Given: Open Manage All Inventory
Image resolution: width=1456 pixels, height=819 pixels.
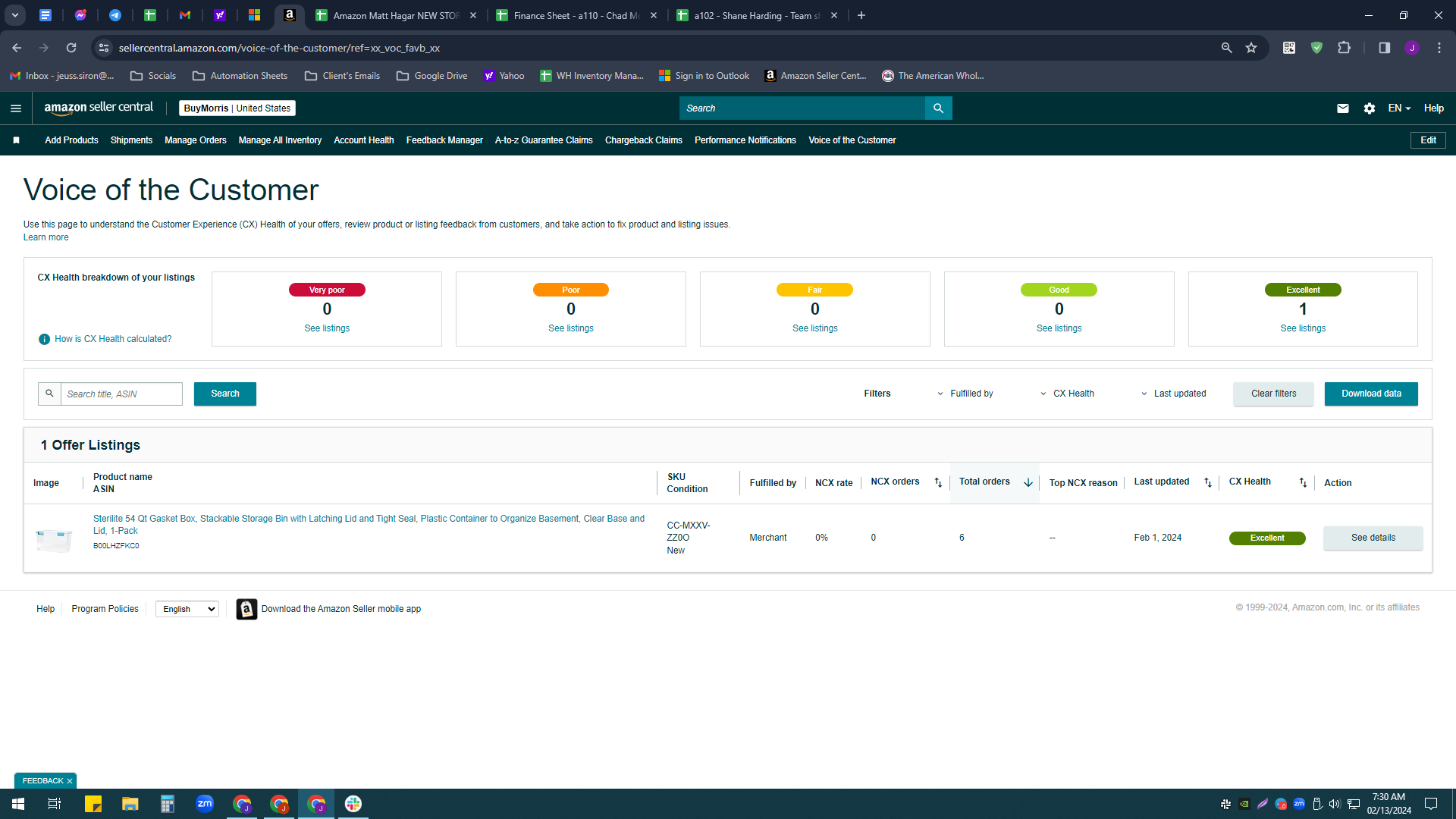Looking at the screenshot, I should coord(280,140).
